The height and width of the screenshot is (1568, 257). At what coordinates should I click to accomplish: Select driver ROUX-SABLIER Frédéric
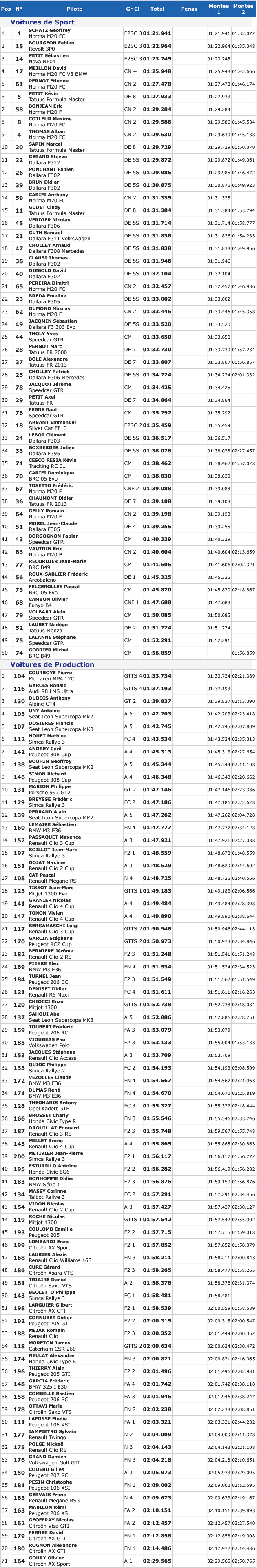[58, 574]
